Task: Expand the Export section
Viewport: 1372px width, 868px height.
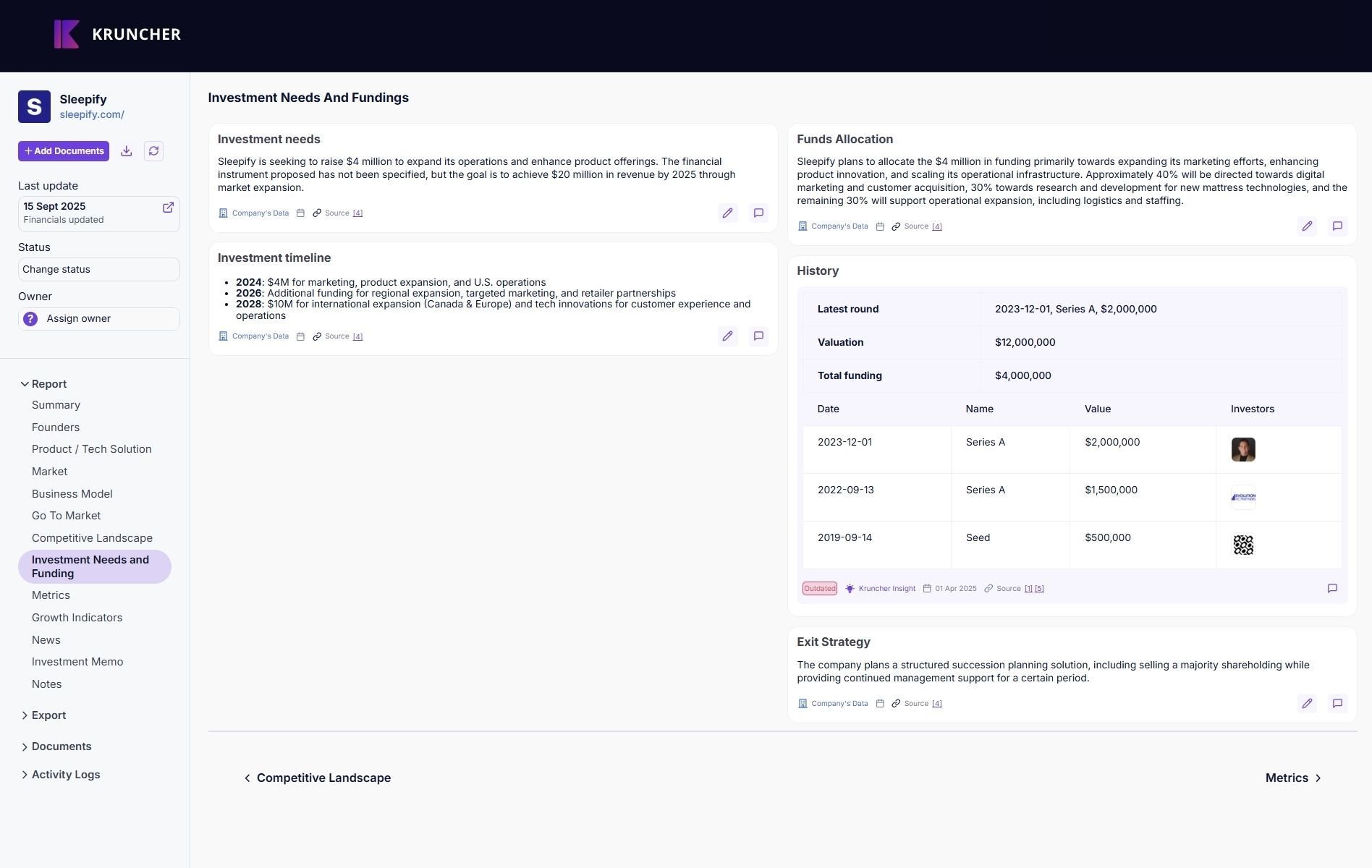Action: 25,715
